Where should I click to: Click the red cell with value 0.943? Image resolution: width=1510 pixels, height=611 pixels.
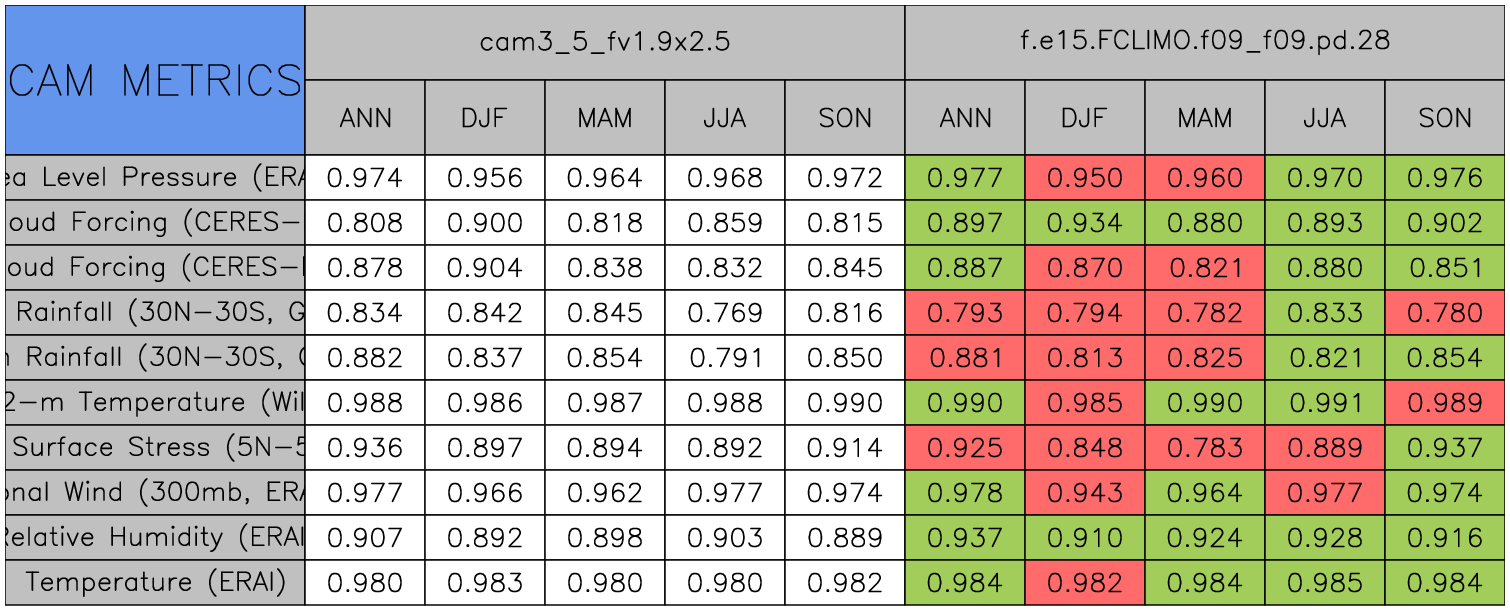pyautogui.click(x=1084, y=492)
